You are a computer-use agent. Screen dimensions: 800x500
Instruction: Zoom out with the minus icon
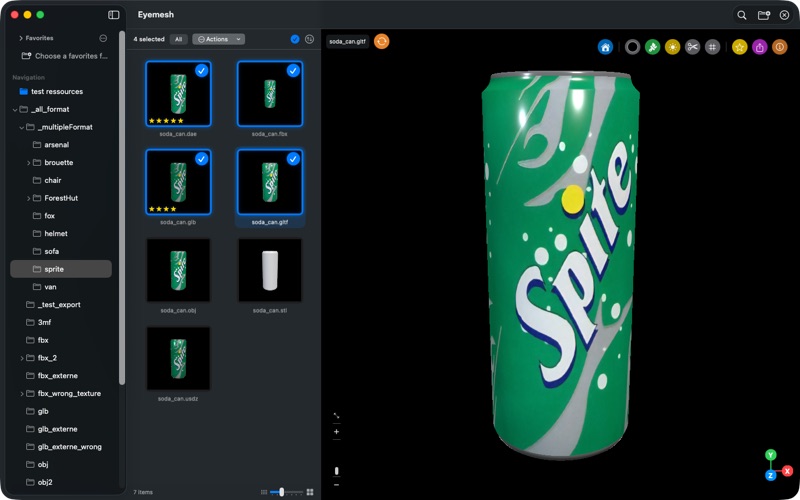[x=336, y=485]
